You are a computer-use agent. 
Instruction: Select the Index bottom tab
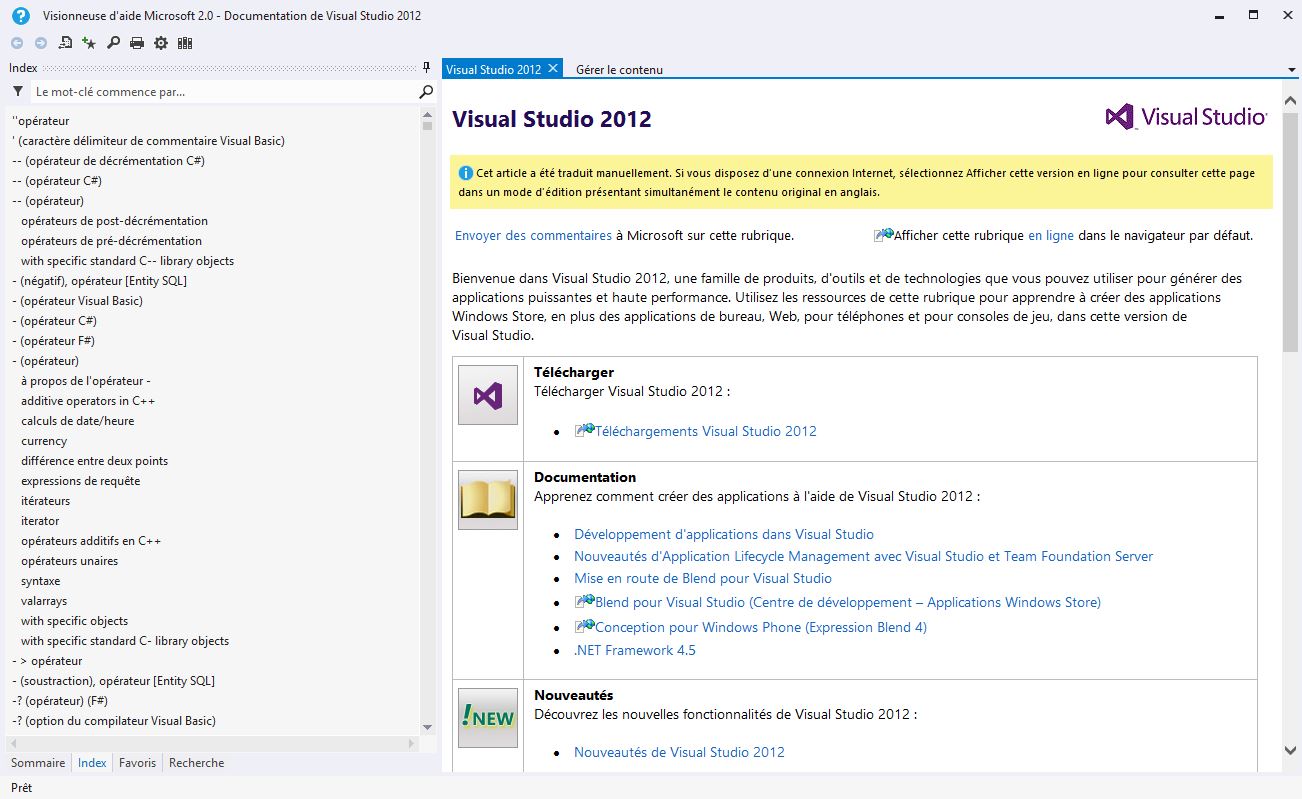tap(92, 762)
